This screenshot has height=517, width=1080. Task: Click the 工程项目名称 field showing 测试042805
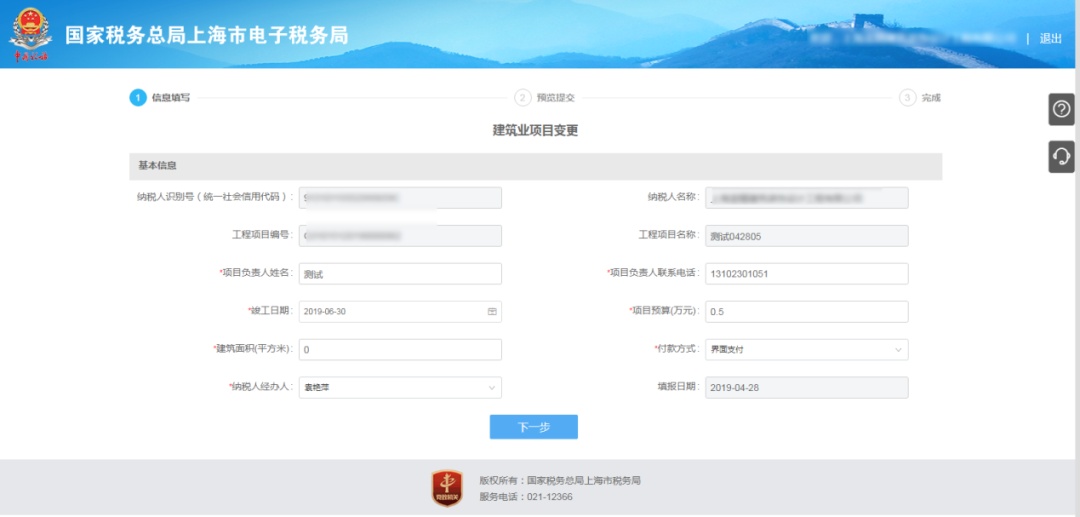click(x=806, y=236)
